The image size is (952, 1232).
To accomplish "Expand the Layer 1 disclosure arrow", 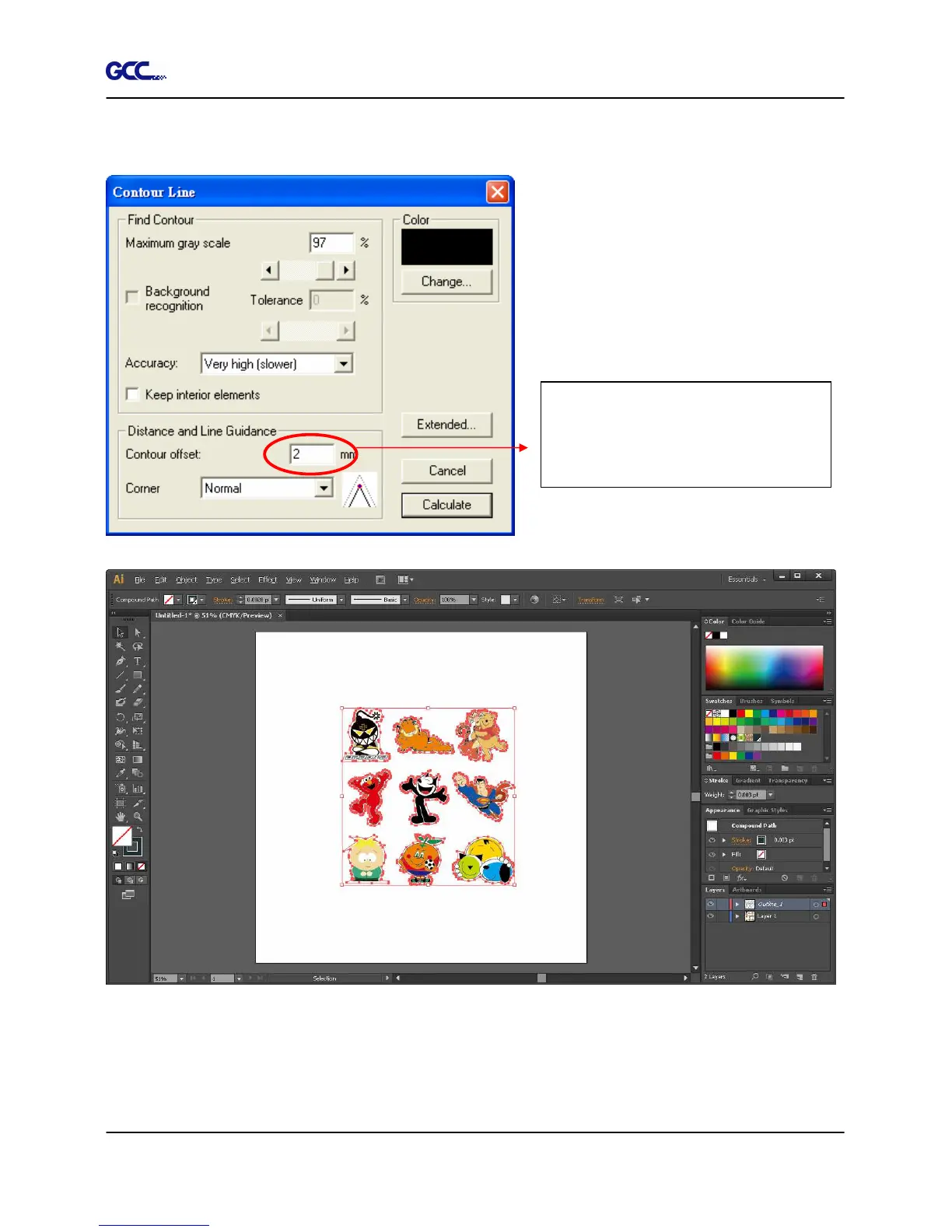I will click(x=737, y=916).
